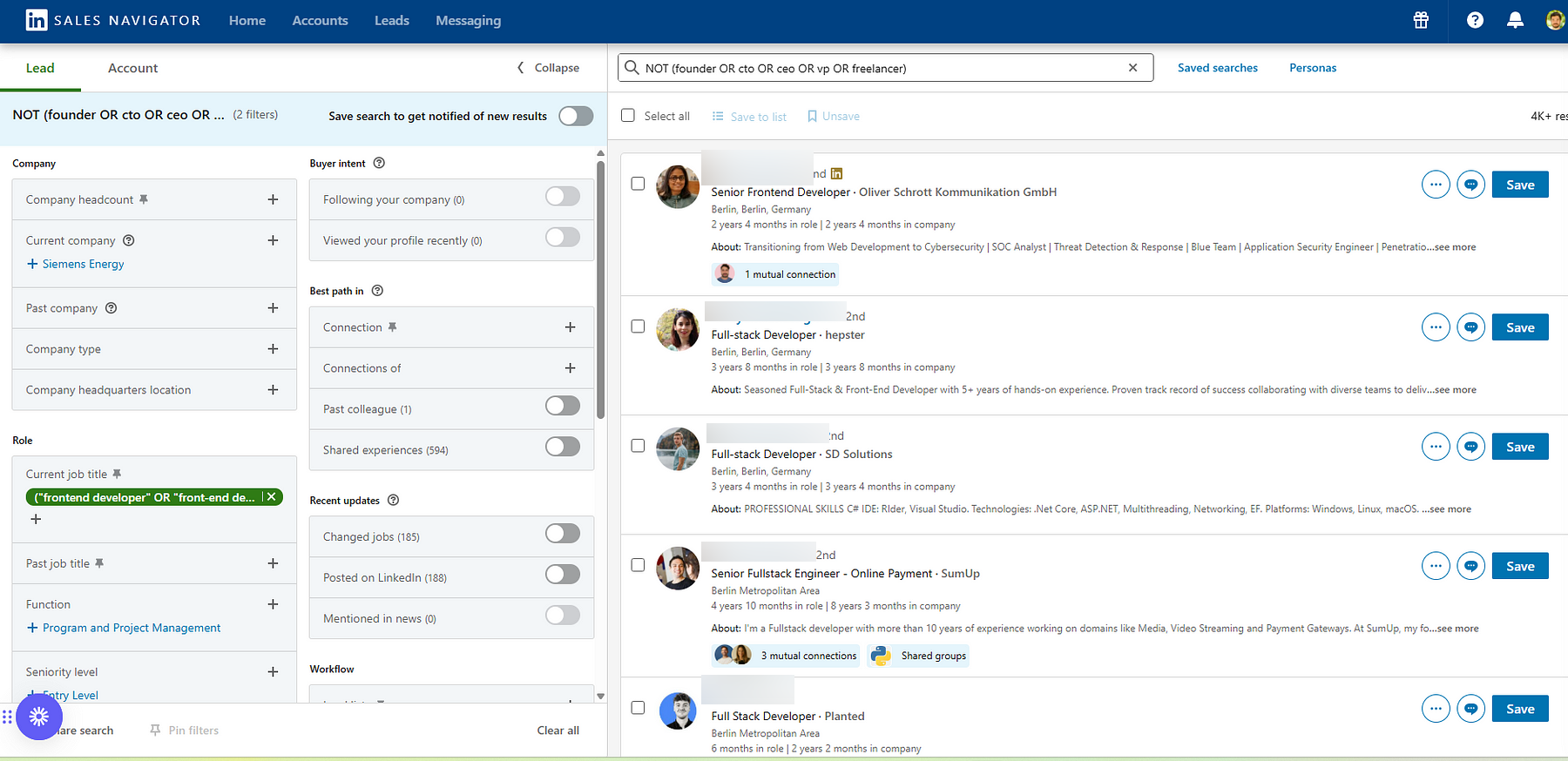Viewport: 1568px width, 761px height.
Task: Open Messaging in top navigation
Action: coord(469,20)
